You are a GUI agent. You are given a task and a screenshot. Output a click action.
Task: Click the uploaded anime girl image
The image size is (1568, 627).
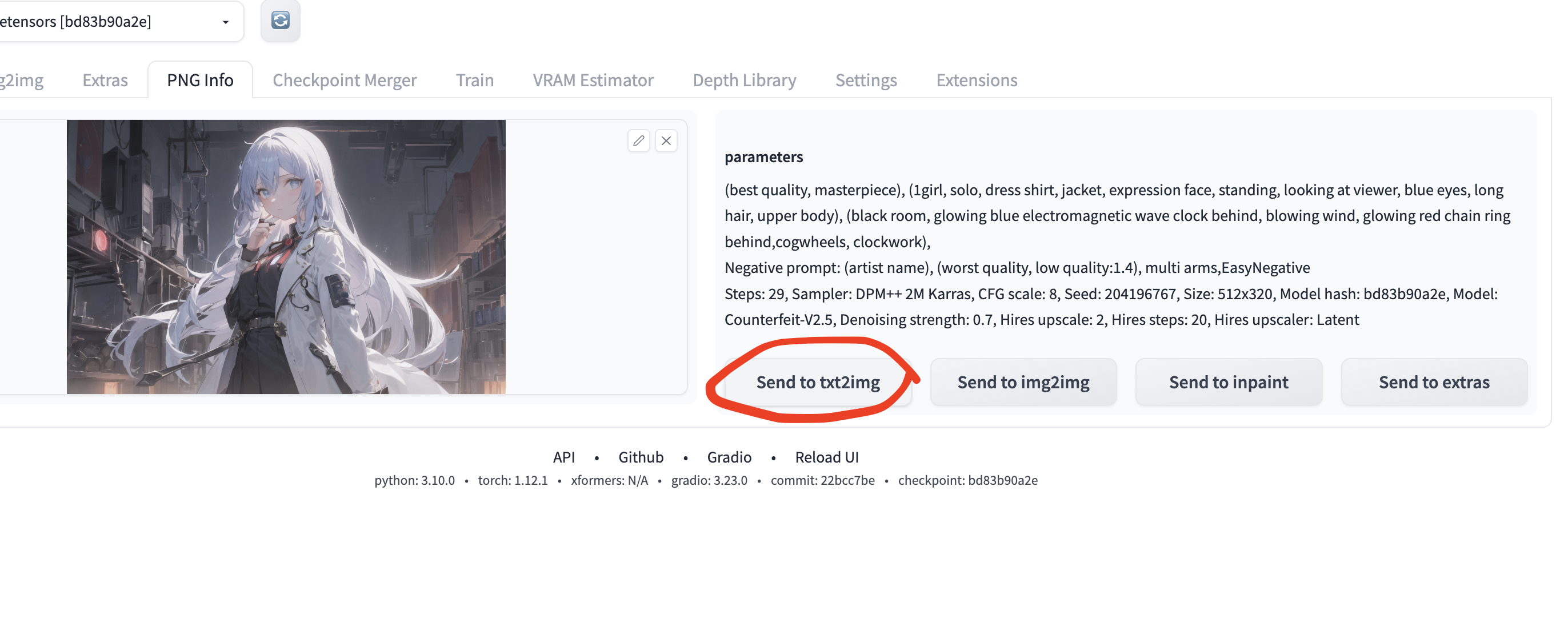click(286, 256)
